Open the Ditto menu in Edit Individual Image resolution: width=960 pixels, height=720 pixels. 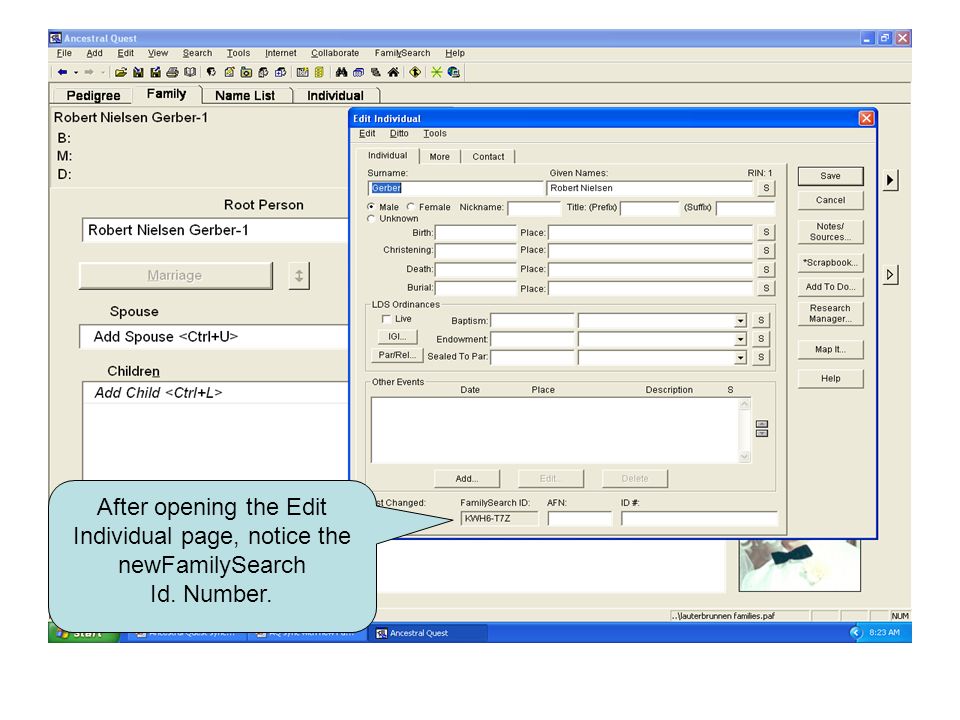click(399, 133)
